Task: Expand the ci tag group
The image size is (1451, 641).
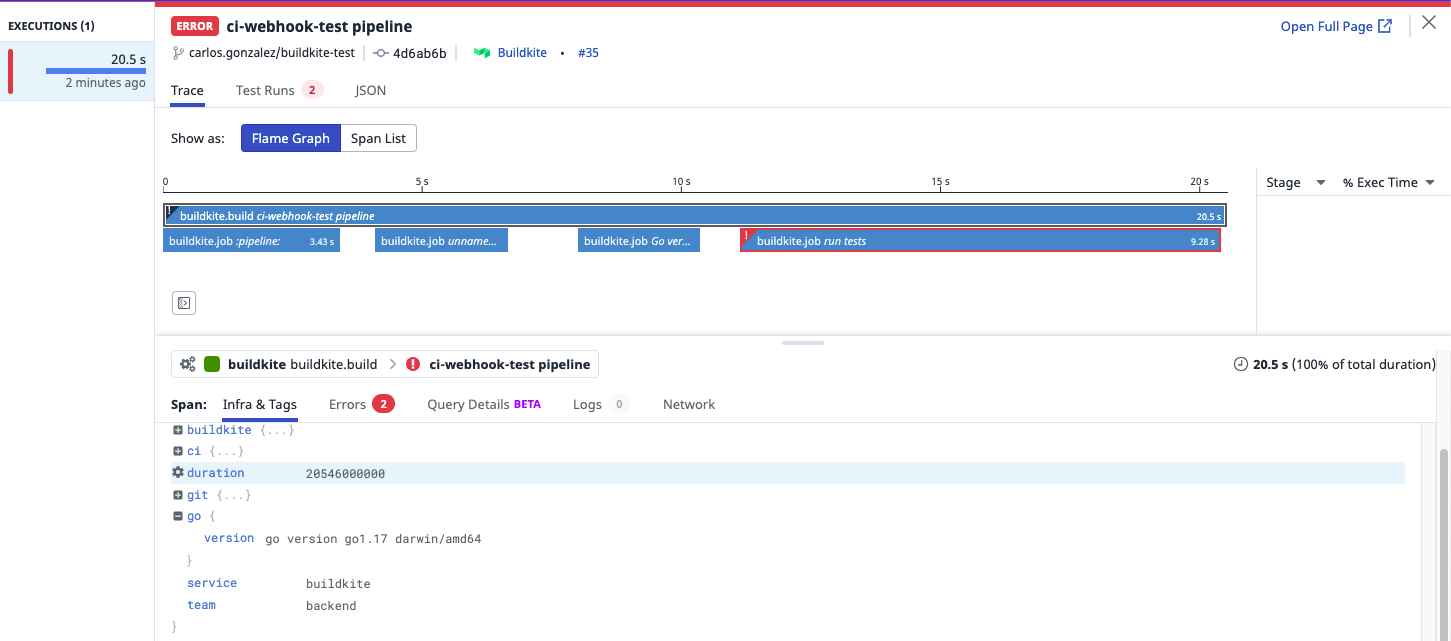Action: click(178, 452)
